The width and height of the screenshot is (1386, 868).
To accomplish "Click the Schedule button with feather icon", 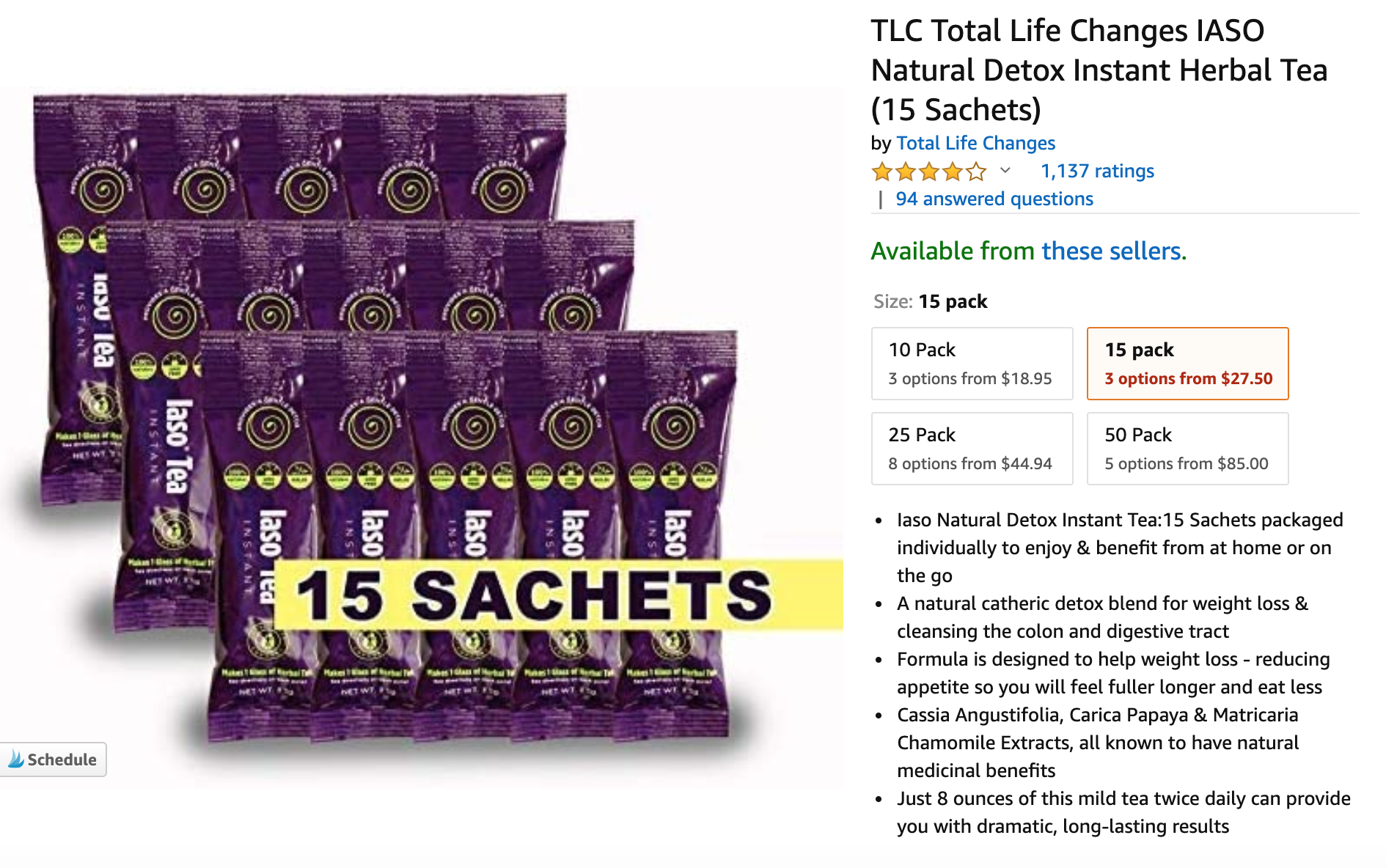I will [x=53, y=759].
